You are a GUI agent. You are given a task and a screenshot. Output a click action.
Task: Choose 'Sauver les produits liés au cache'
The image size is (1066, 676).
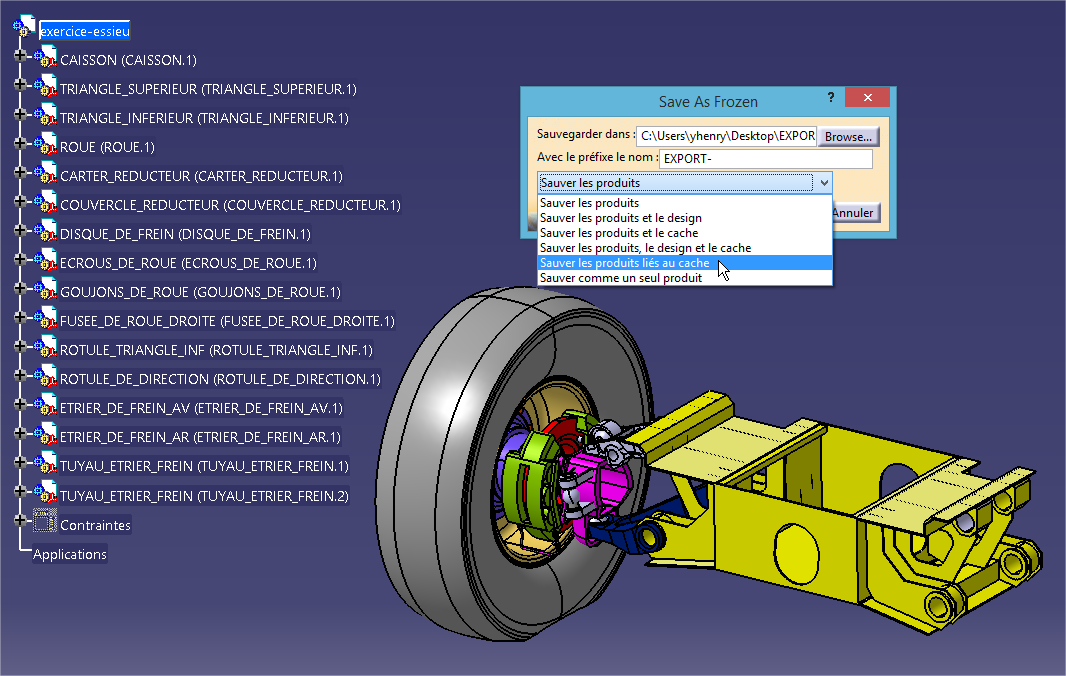685,263
